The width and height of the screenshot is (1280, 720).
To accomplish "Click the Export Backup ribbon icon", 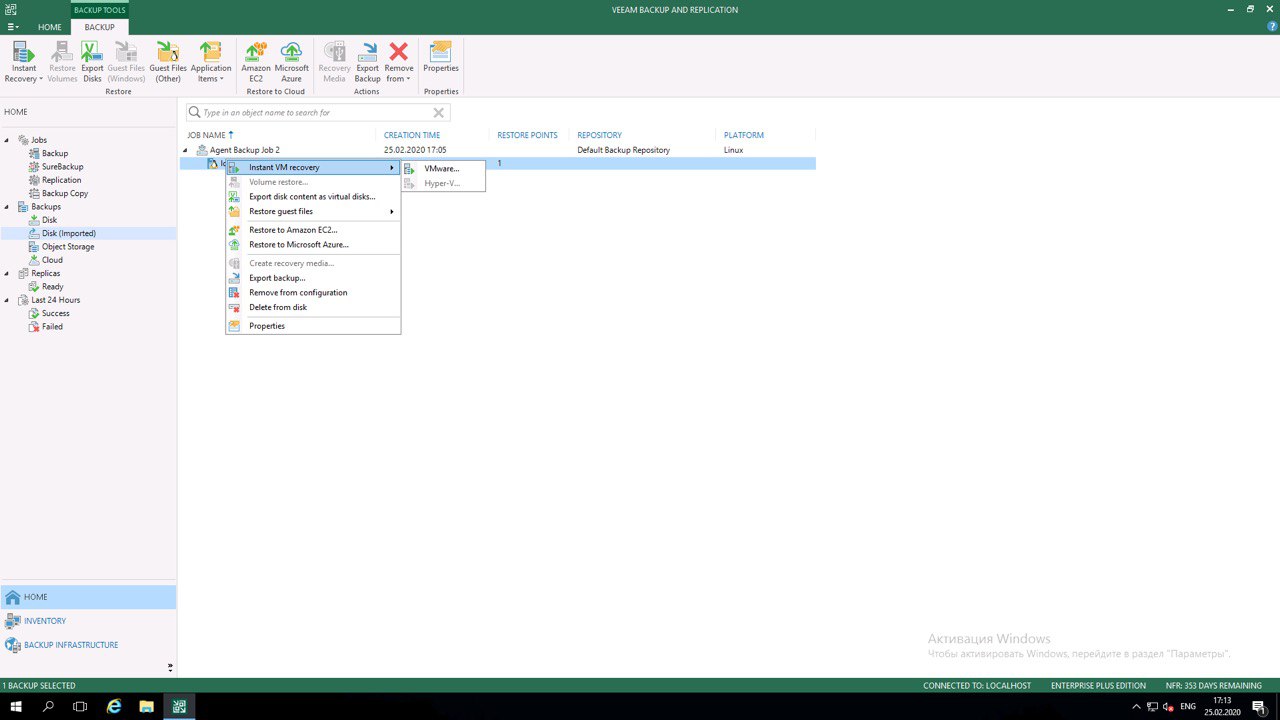I will tap(367, 63).
